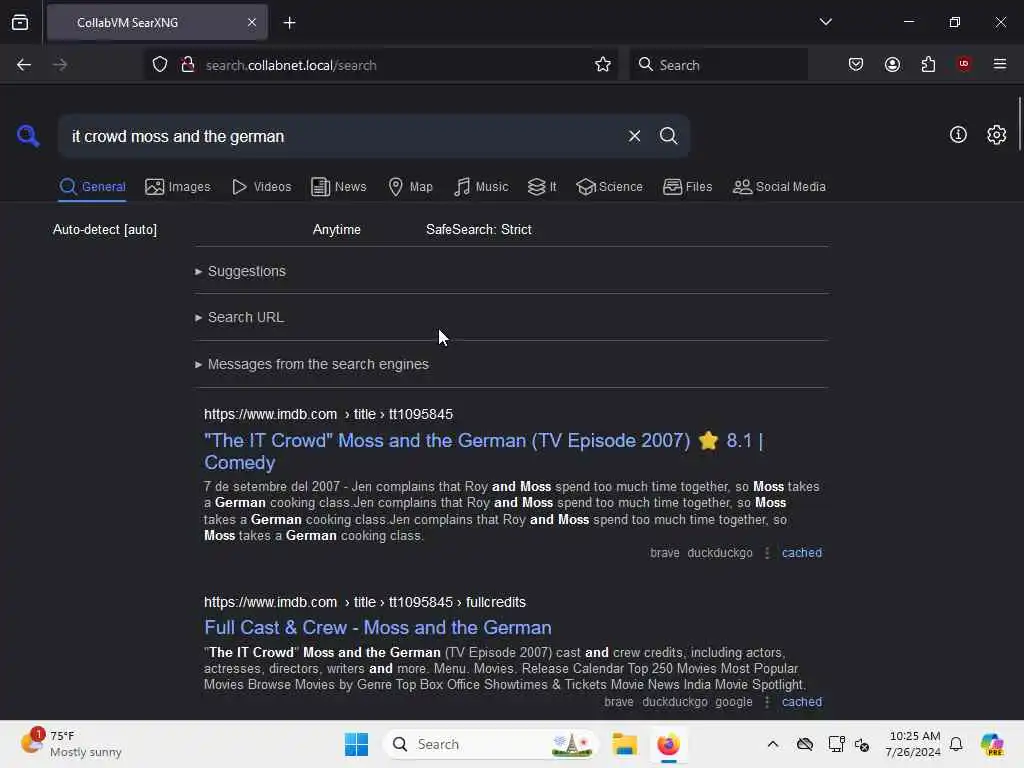1024x768 pixels.
Task: Switch to Images search tab
Action: coord(178,187)
